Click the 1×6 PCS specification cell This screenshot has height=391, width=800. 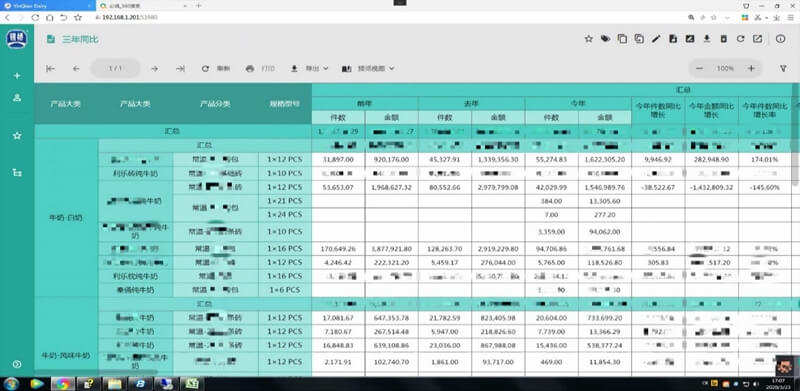(285, 290)
